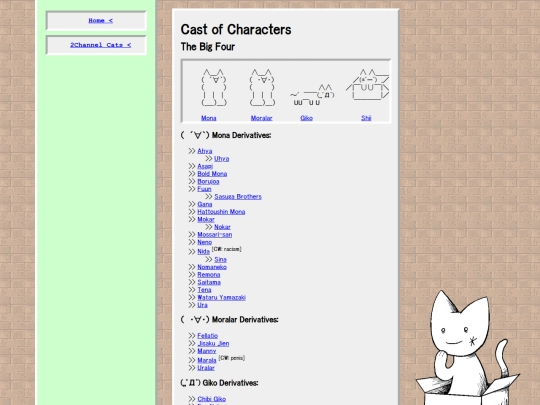The height and width of the screenshot is (405, 540).
Task: Click the '[CW: racism]' note beside Nida
Action: tap(226, 249)
